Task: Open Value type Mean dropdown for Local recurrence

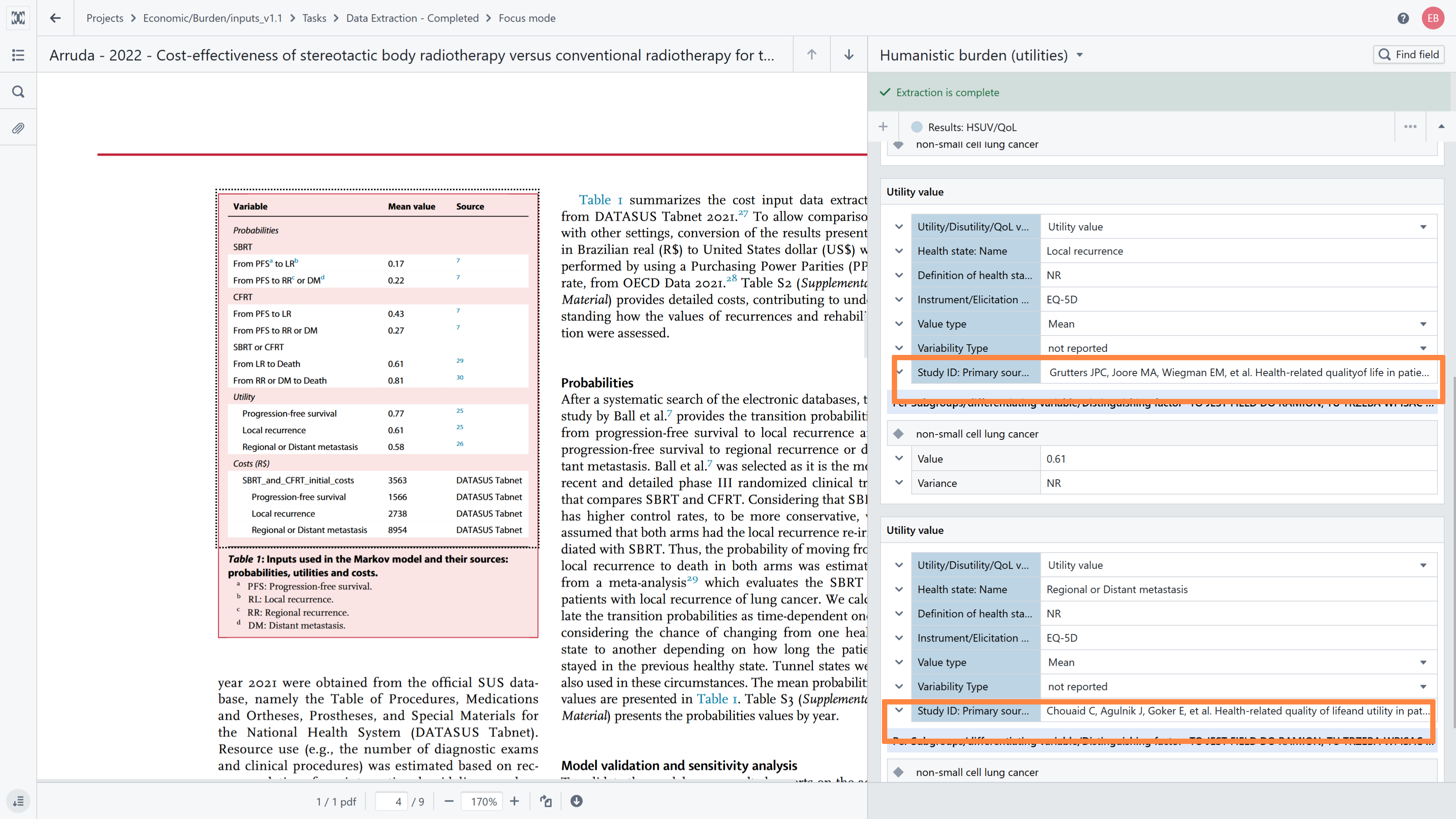Action: tap(1239, 324)
